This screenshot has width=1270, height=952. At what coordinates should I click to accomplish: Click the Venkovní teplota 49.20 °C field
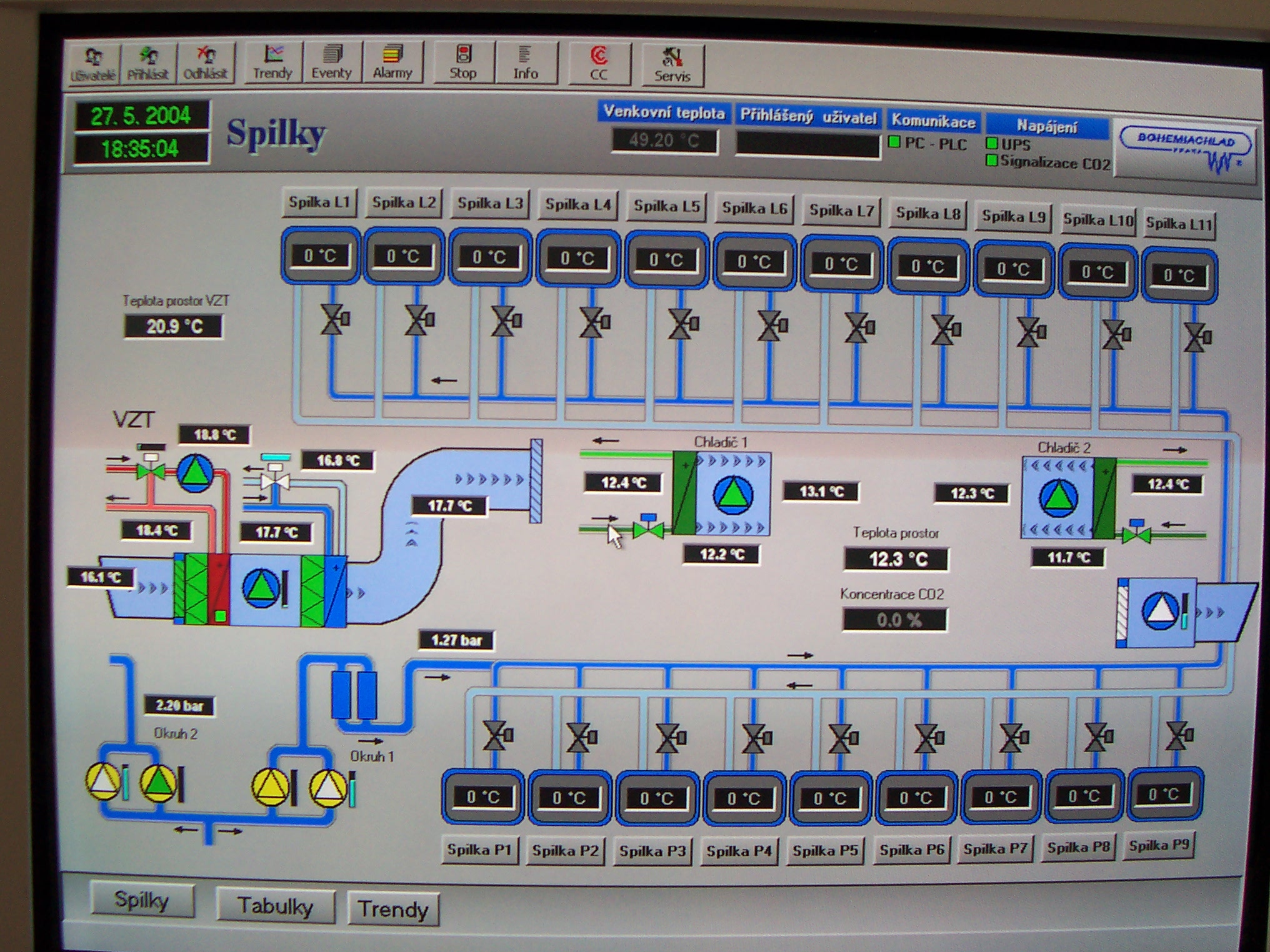click(664, 140)
